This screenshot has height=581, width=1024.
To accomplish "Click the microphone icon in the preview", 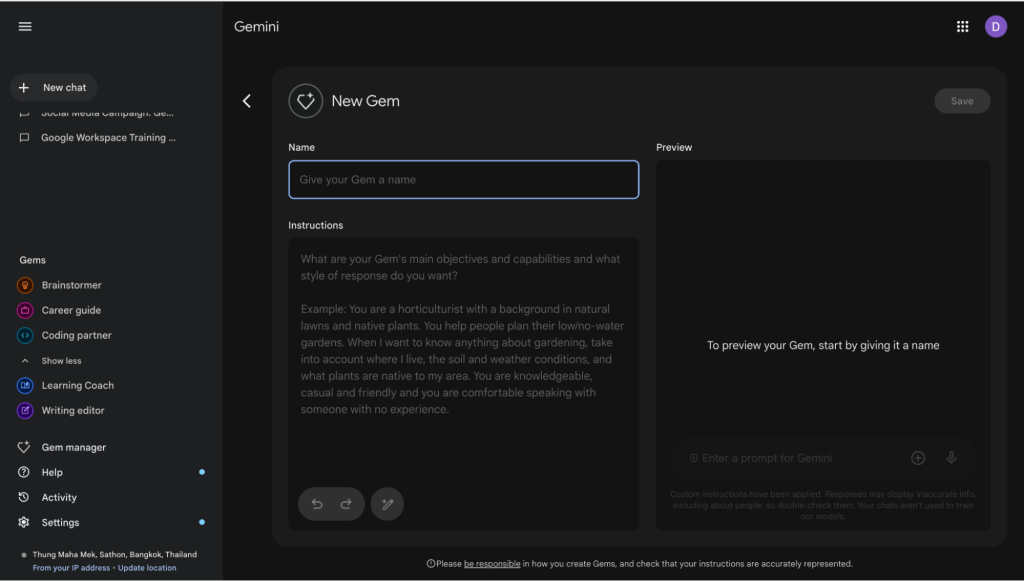I will (952, 458).
